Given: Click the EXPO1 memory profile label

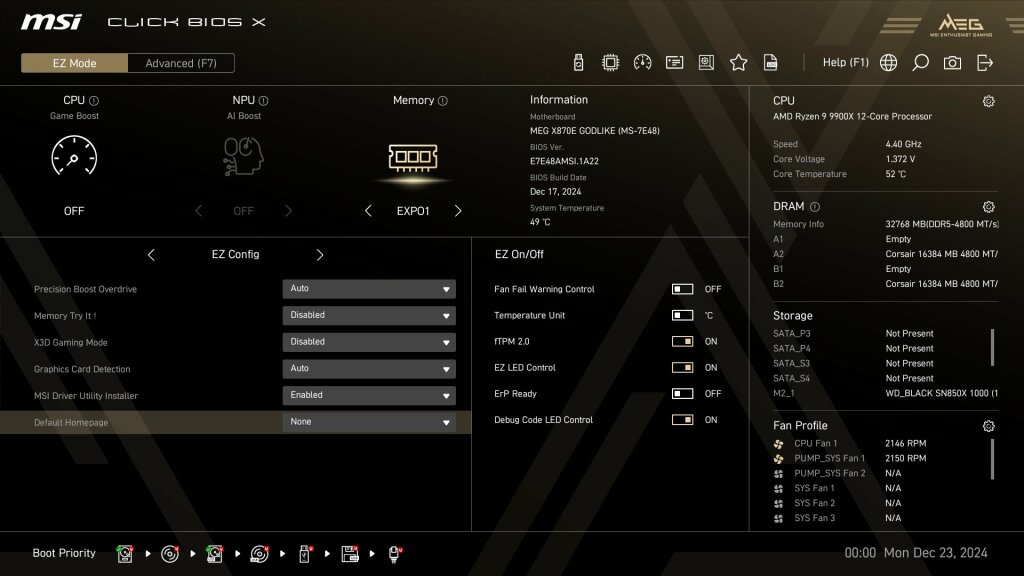Looking at the screenshot, I should point(413,211).
